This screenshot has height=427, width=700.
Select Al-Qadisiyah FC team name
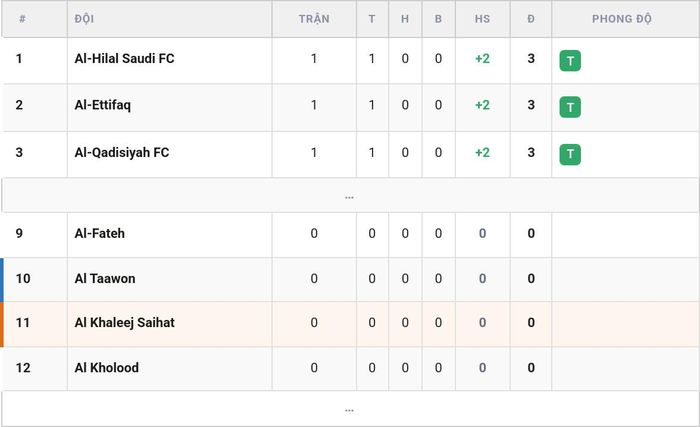pos(122,152)
